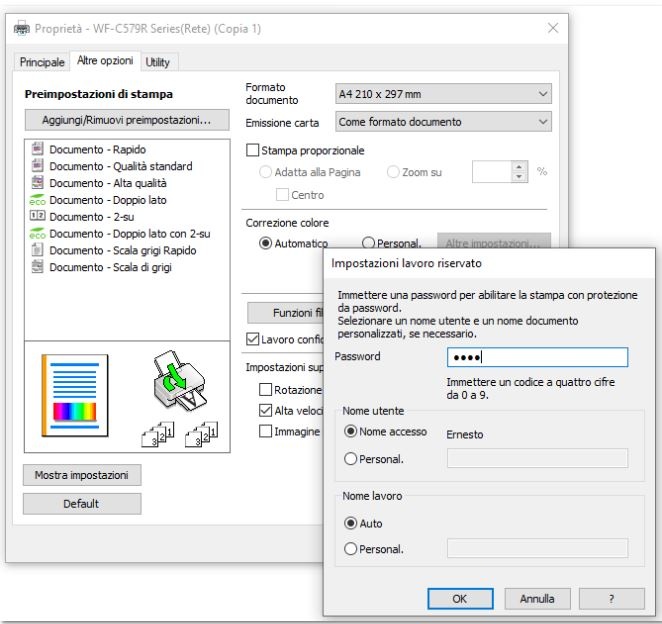The height and width of the screenshot is (624, 662).
Task: Enable the Stampa proporzionale checkbox
Action: (253, 151)
